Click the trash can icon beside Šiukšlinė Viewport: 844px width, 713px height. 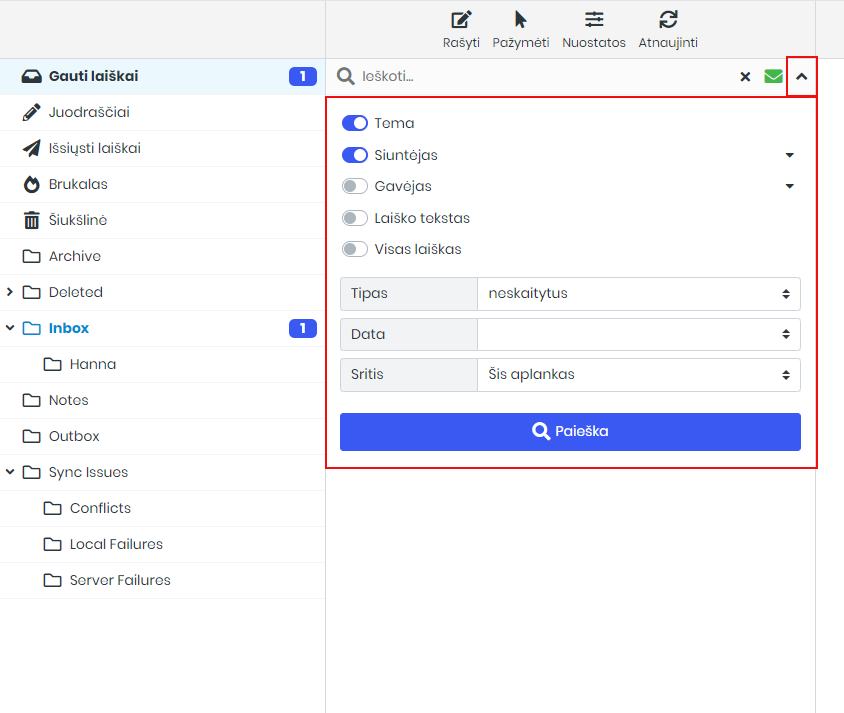[31, 221]
